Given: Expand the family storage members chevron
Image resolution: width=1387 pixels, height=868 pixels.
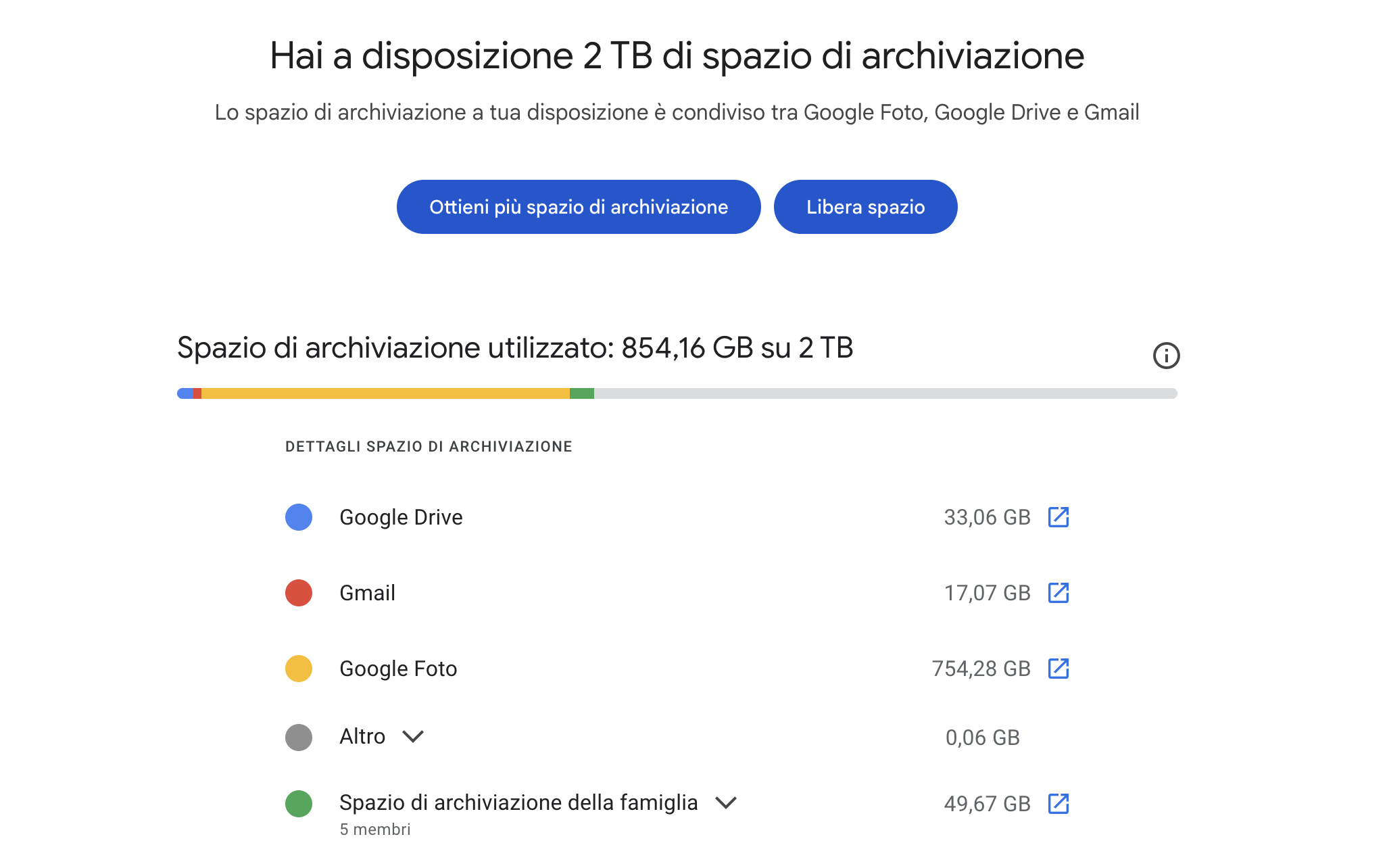Looking at the screenshot, I should [726, 802].
